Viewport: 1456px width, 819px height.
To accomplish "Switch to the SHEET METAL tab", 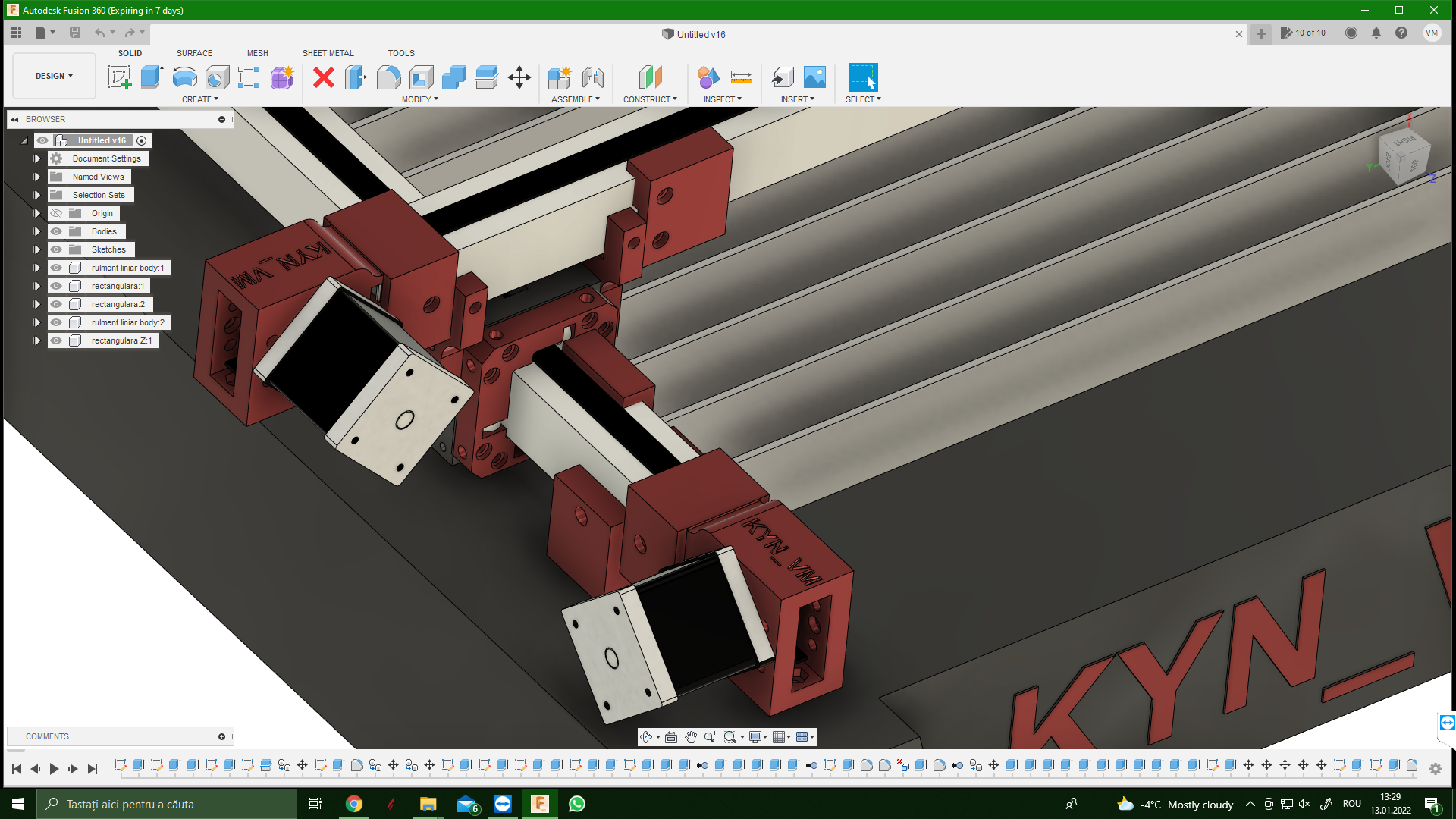I will pos(328,53).
